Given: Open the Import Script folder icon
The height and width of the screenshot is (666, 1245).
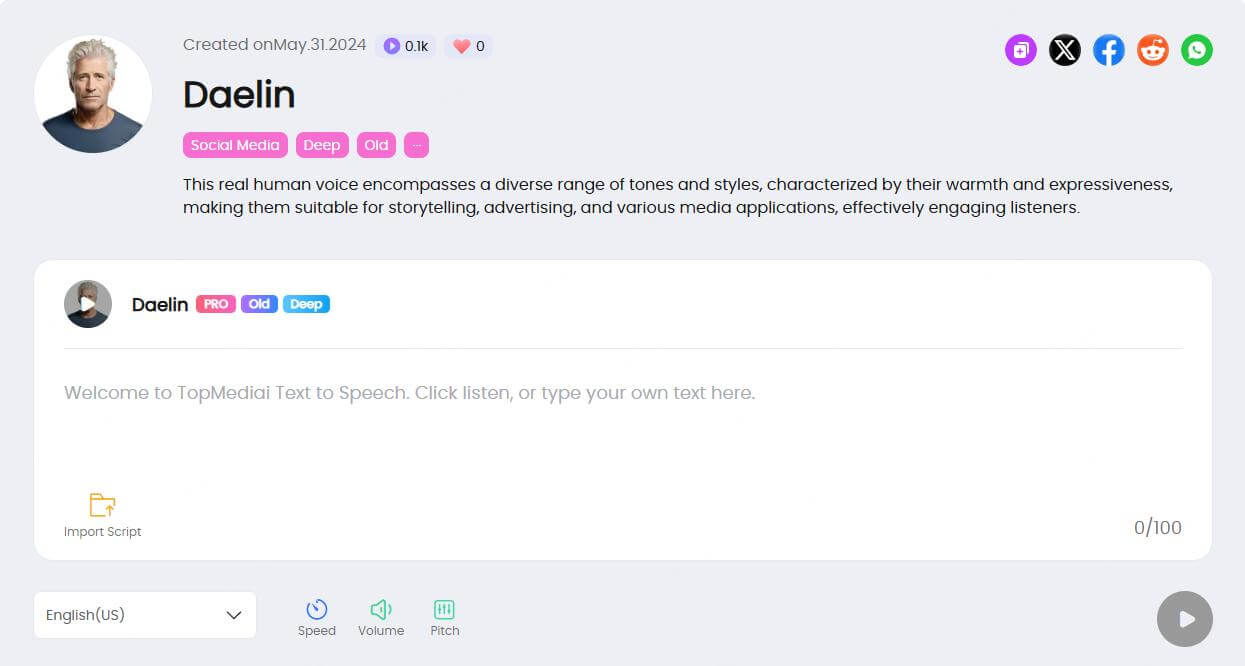Looking at the screenshot, I should click(x=102, y=505).
